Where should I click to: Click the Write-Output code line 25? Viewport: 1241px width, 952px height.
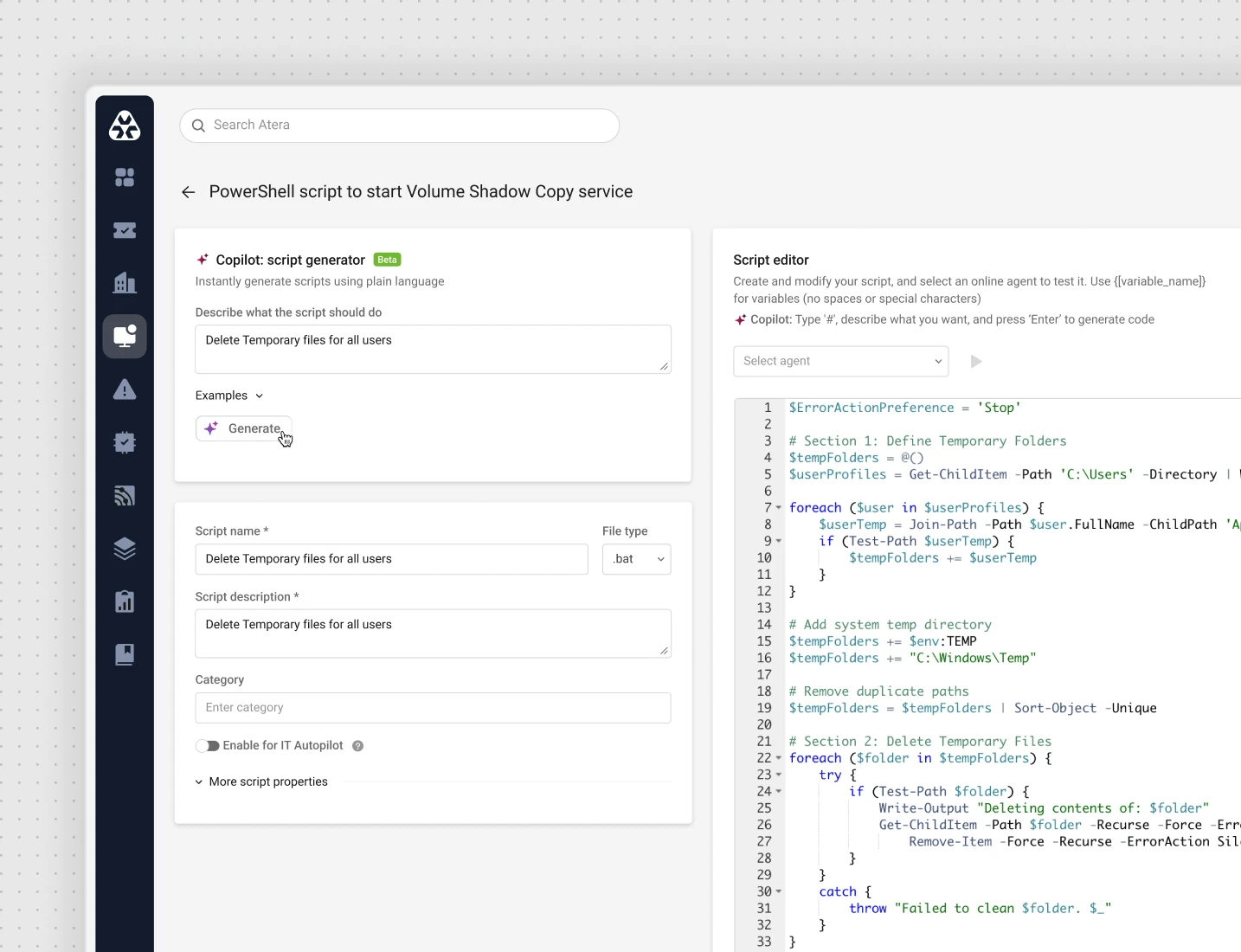point(1044,808)
